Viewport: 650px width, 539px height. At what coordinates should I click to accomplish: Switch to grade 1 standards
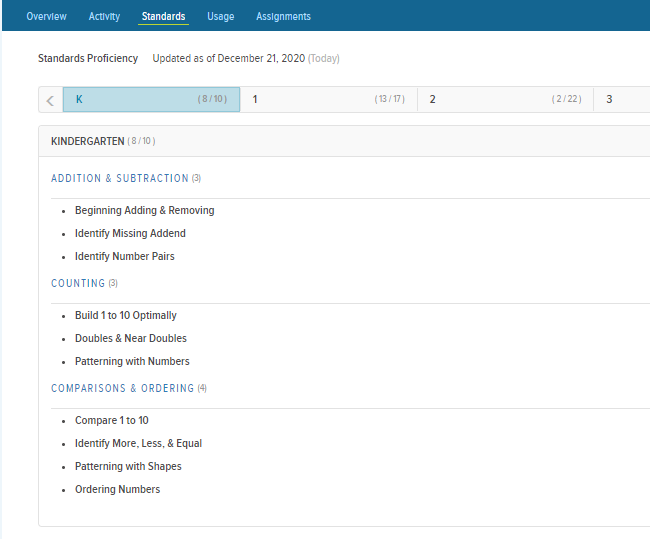[328, 100]
